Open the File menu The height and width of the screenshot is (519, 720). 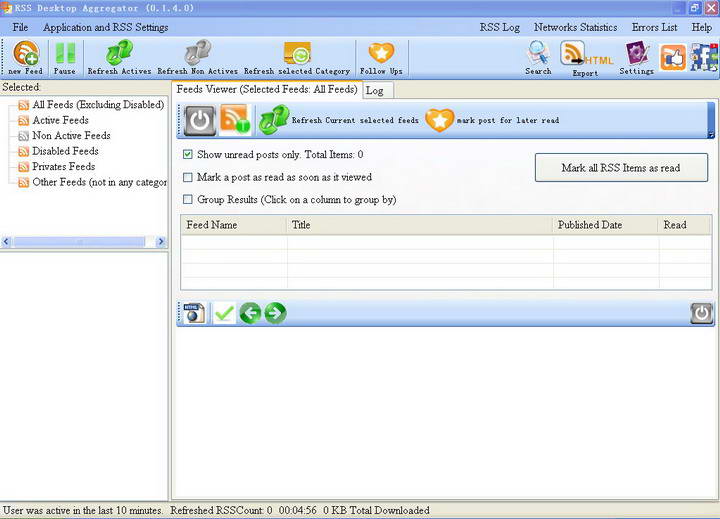(x=20, y=27)
